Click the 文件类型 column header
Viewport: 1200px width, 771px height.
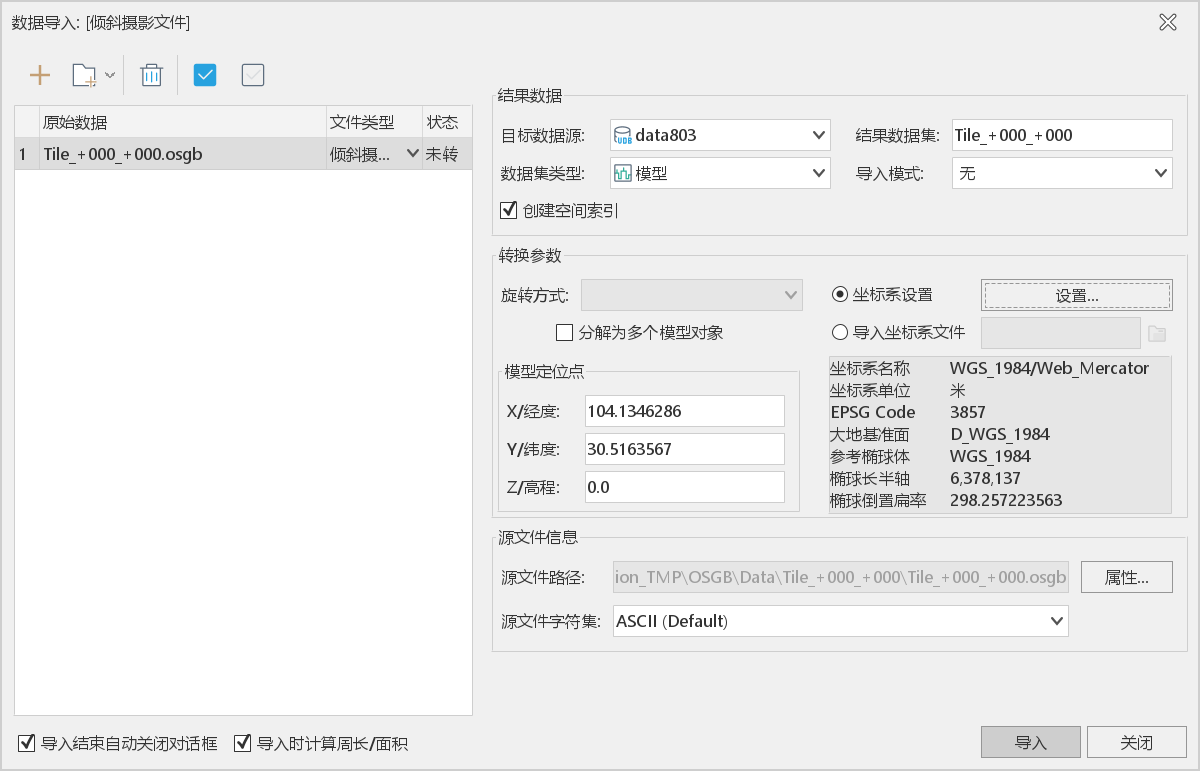pyautogui.click(x=373, y=122)
